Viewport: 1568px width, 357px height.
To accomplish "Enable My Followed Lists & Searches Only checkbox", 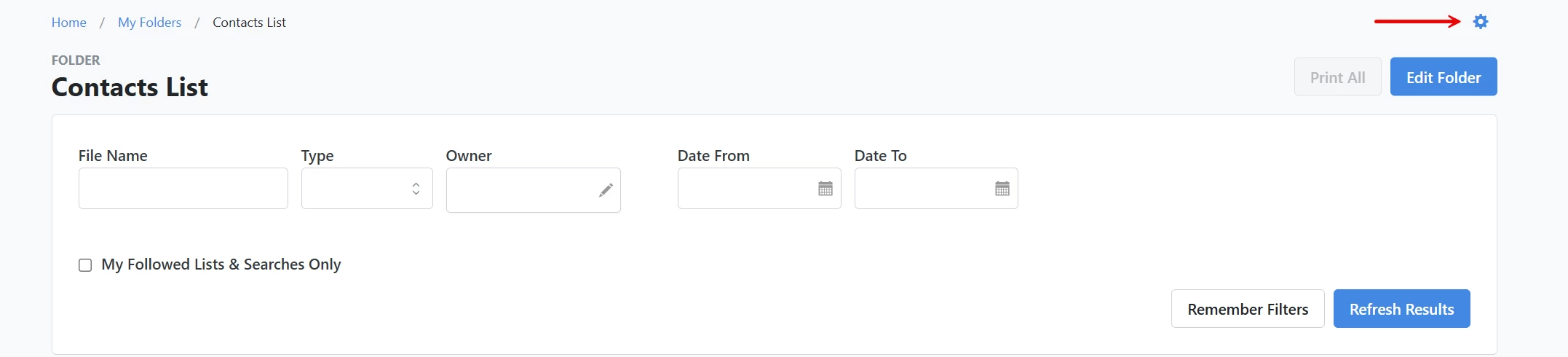I will (85, 265).
